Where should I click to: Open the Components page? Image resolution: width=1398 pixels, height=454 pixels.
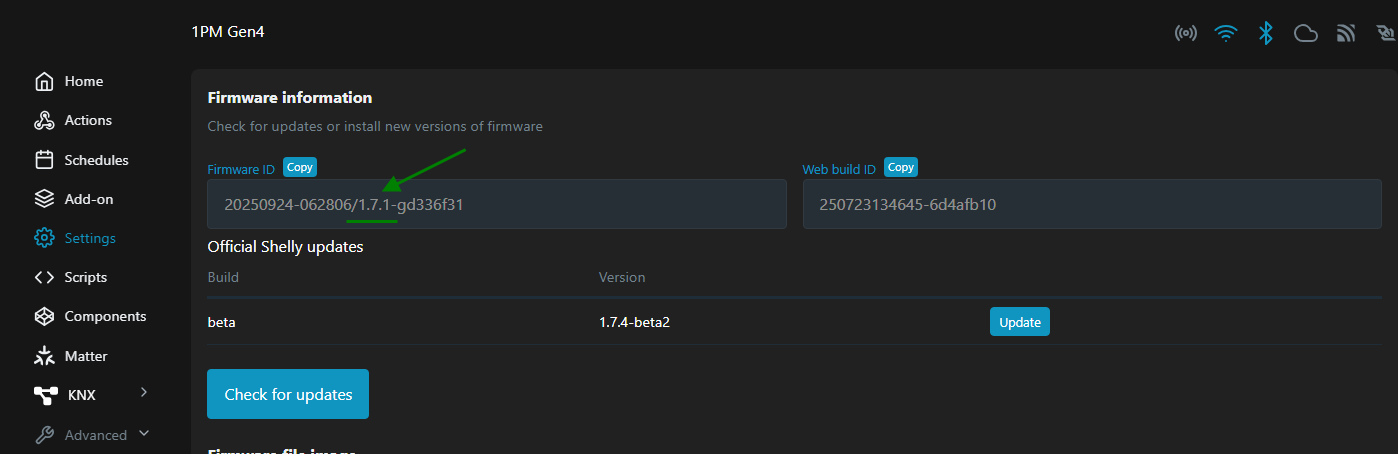[x=105, y=316]
